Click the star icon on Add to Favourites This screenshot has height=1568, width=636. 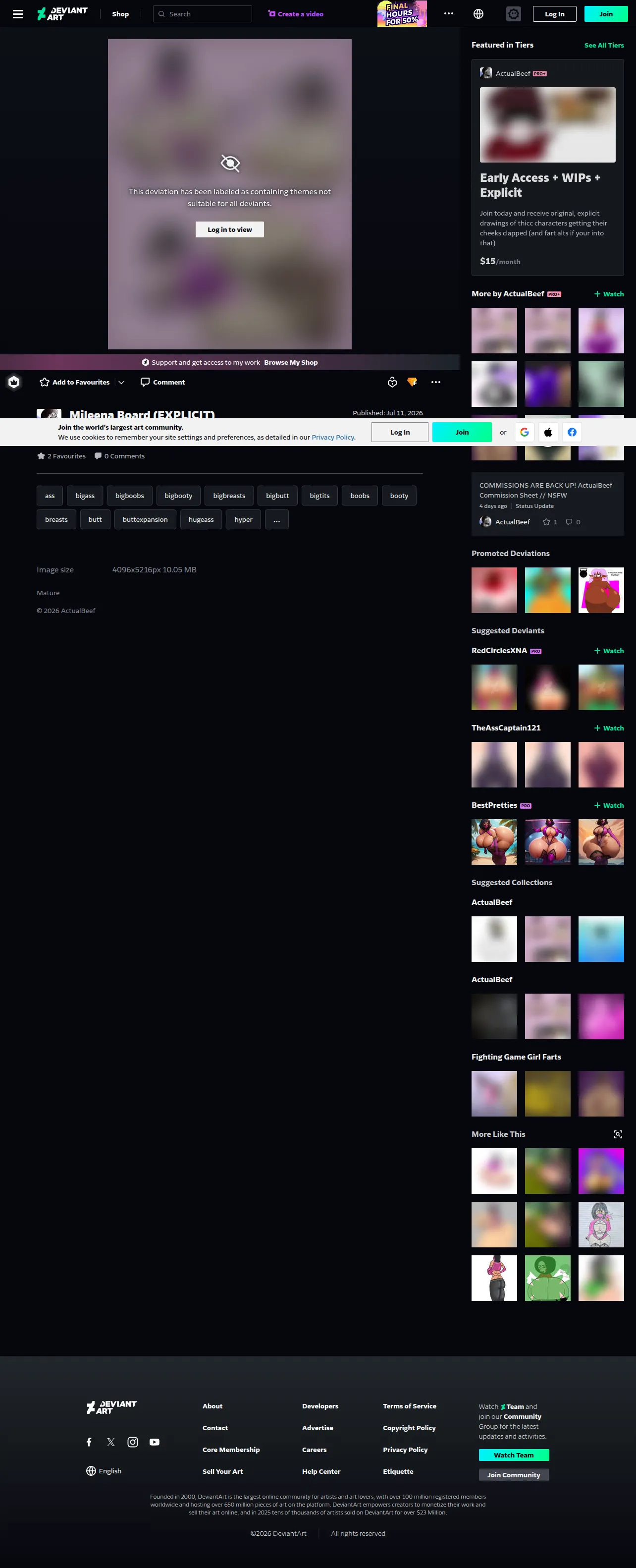coord(45,382)
